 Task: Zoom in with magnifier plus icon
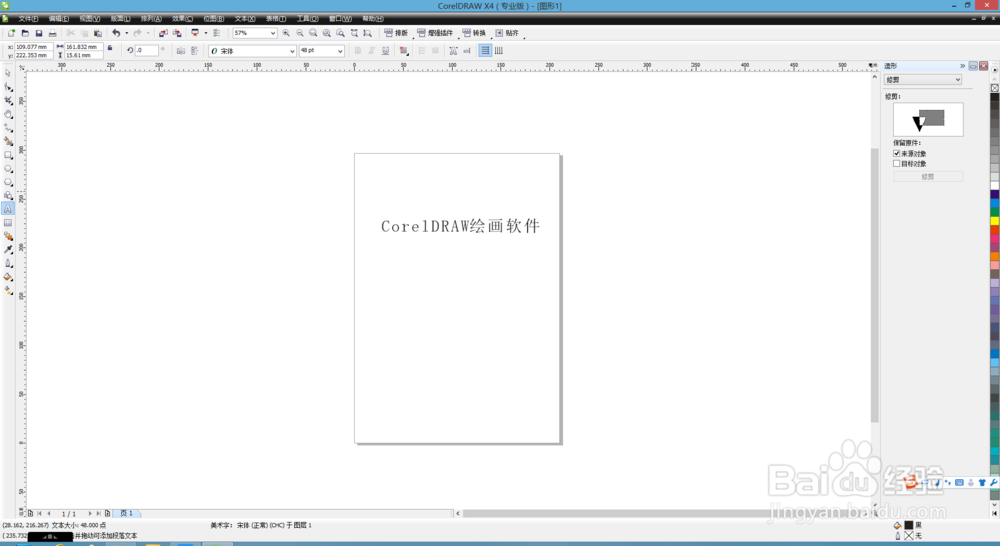[286, 33]
